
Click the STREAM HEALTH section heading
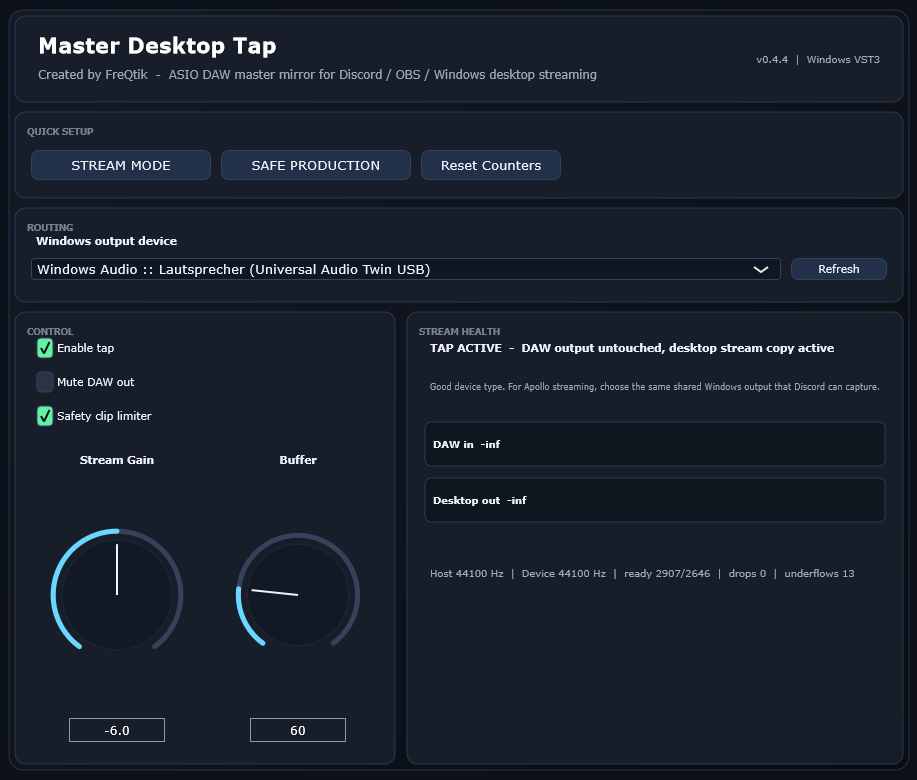click(459, 332)
